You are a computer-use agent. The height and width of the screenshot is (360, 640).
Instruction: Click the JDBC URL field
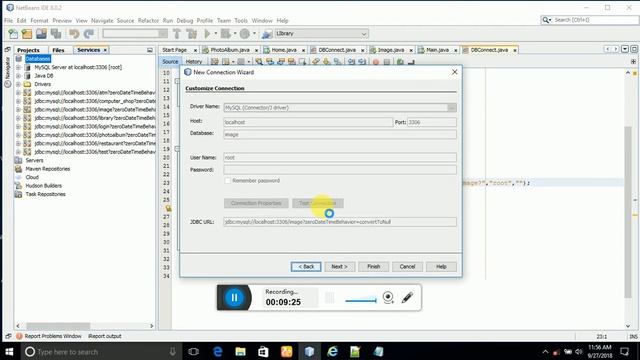pos(340,222)
